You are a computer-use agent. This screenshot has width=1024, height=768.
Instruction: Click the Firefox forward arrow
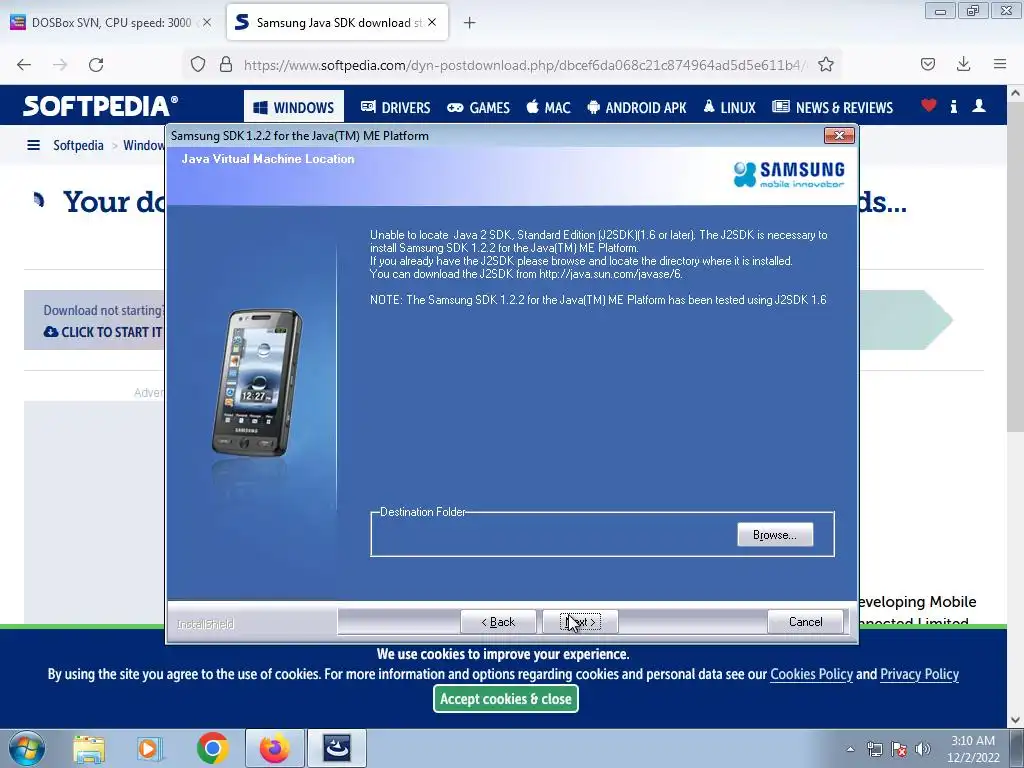coord(60,64)
